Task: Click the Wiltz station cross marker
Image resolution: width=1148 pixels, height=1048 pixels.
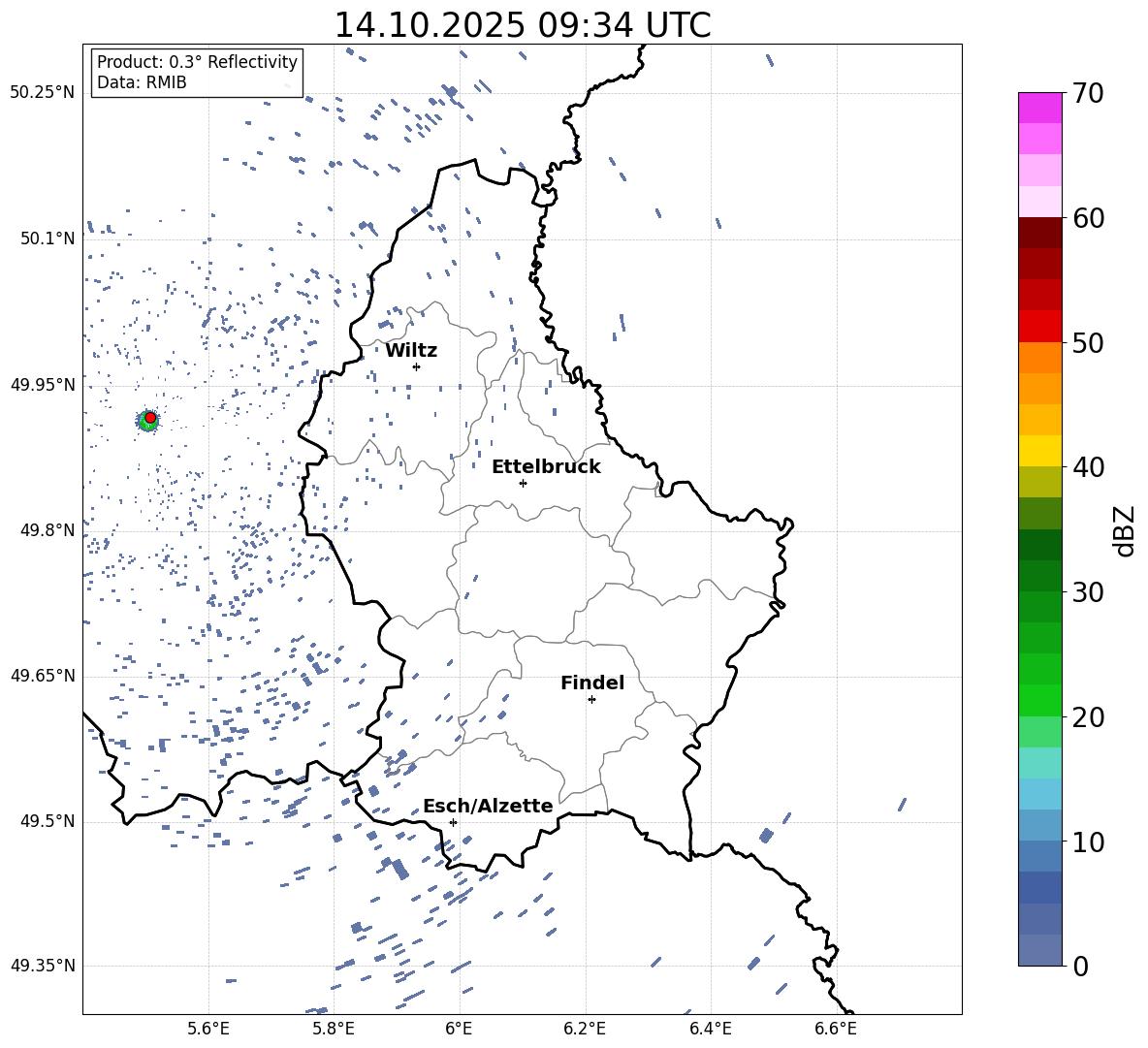Action: (416, 366)
